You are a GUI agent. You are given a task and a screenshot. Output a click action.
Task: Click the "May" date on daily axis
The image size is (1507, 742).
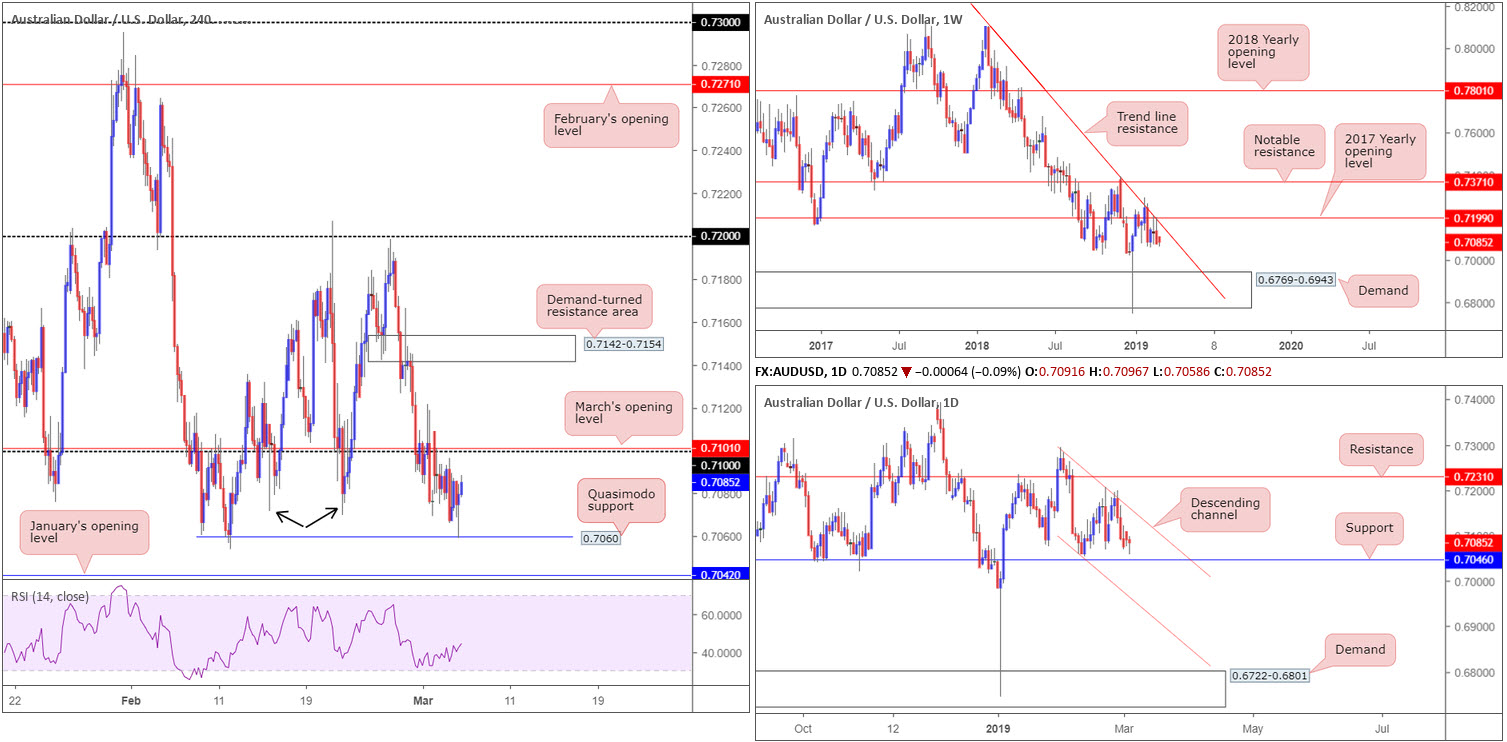point(1252,727)
